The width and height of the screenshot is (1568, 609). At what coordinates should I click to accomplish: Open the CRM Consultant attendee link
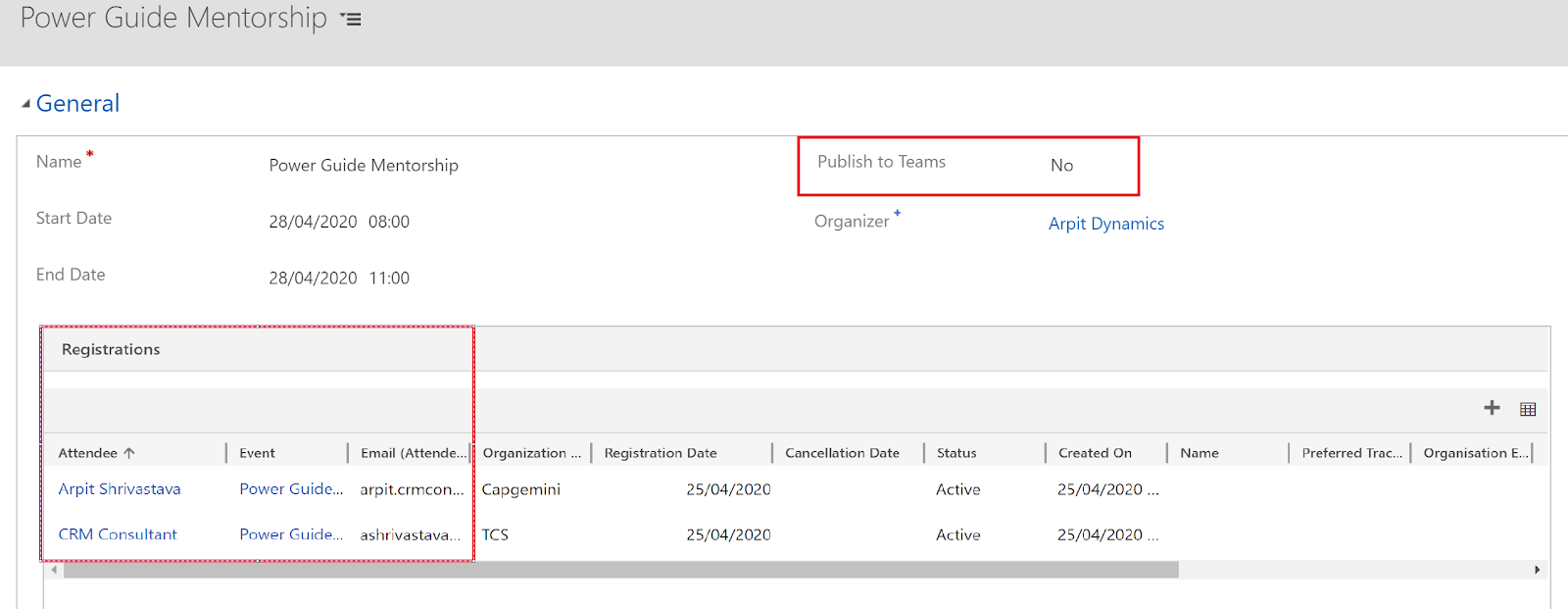[x=118, y=534]
